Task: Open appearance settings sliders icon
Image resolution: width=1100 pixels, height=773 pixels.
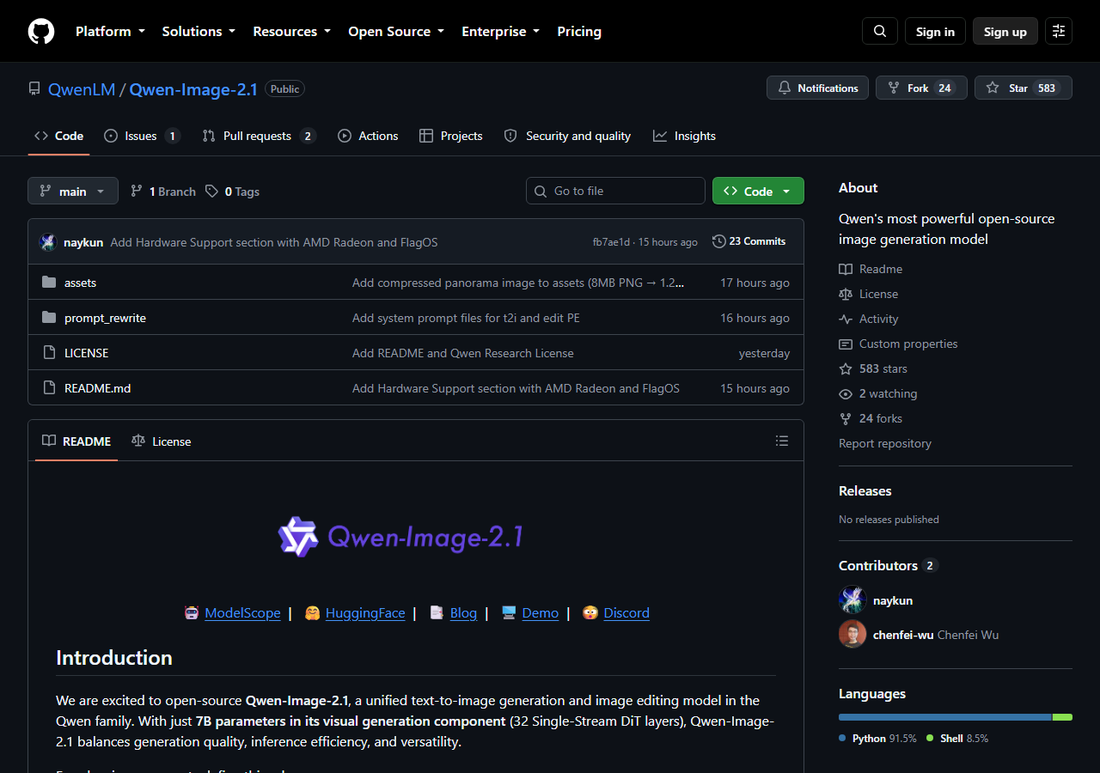Action: tap(1059, 32)
